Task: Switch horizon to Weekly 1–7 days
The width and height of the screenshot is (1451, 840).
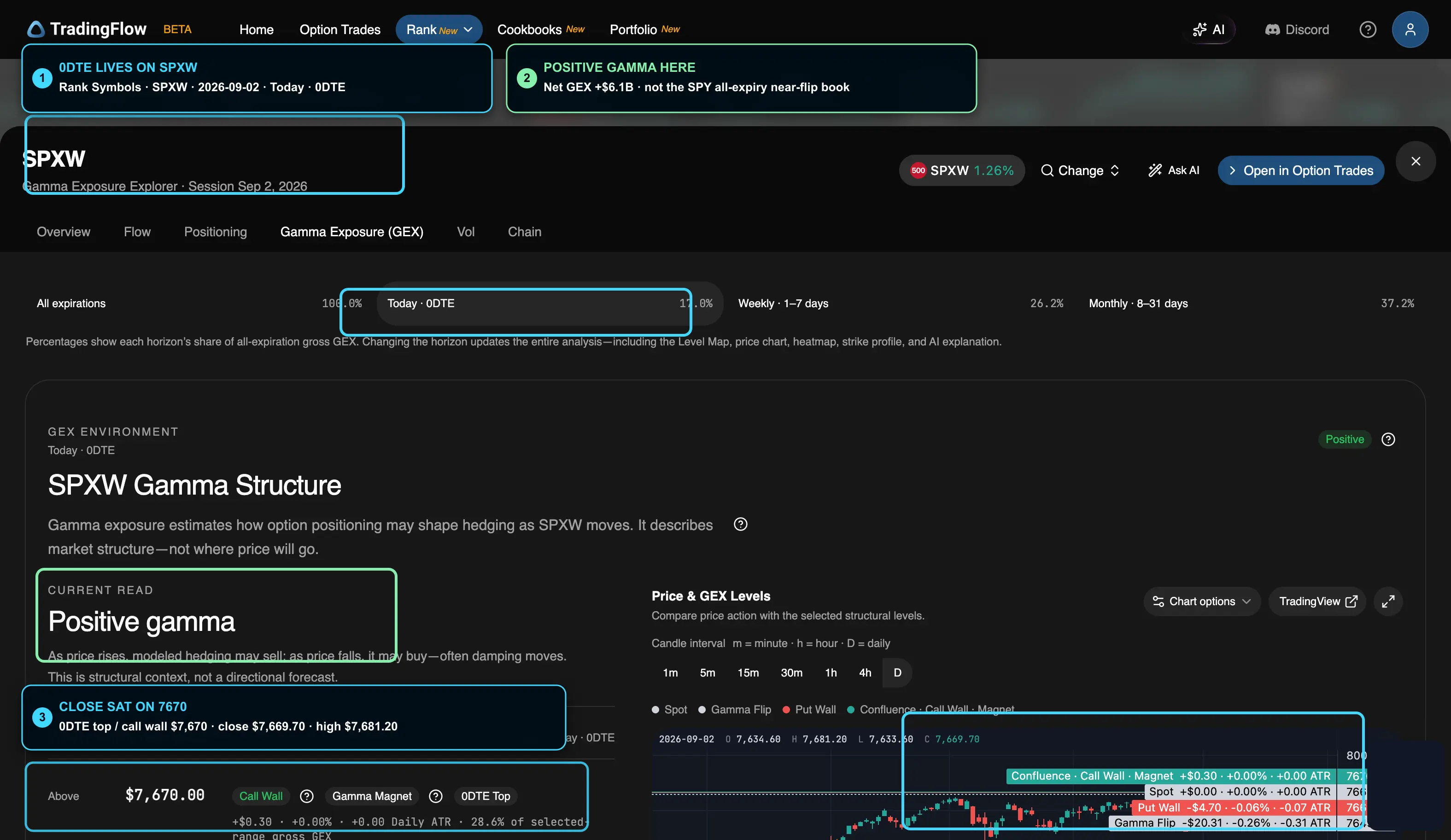Action: coord(901,303)
